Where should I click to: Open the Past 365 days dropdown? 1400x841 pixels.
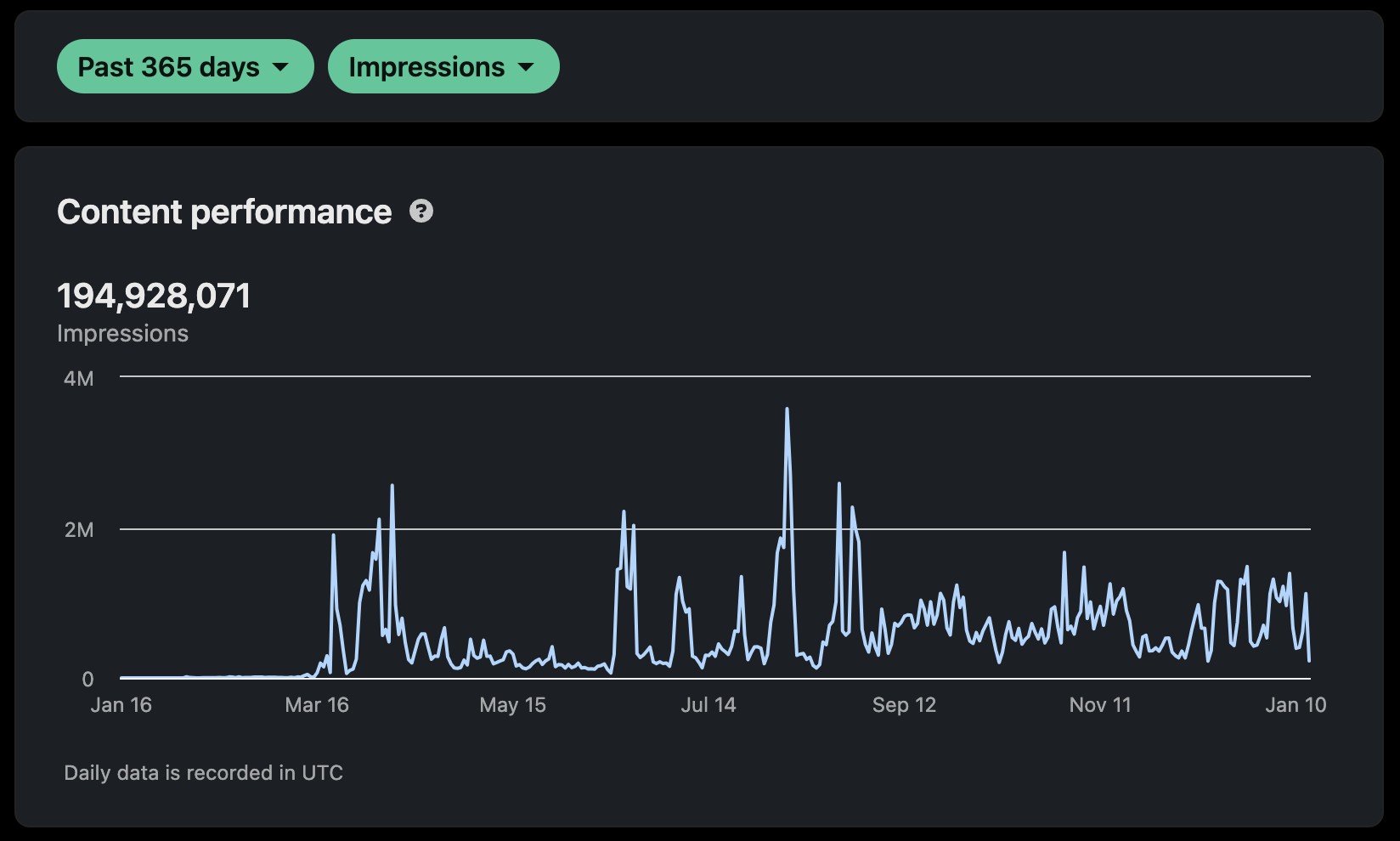(x=184, y=66)
